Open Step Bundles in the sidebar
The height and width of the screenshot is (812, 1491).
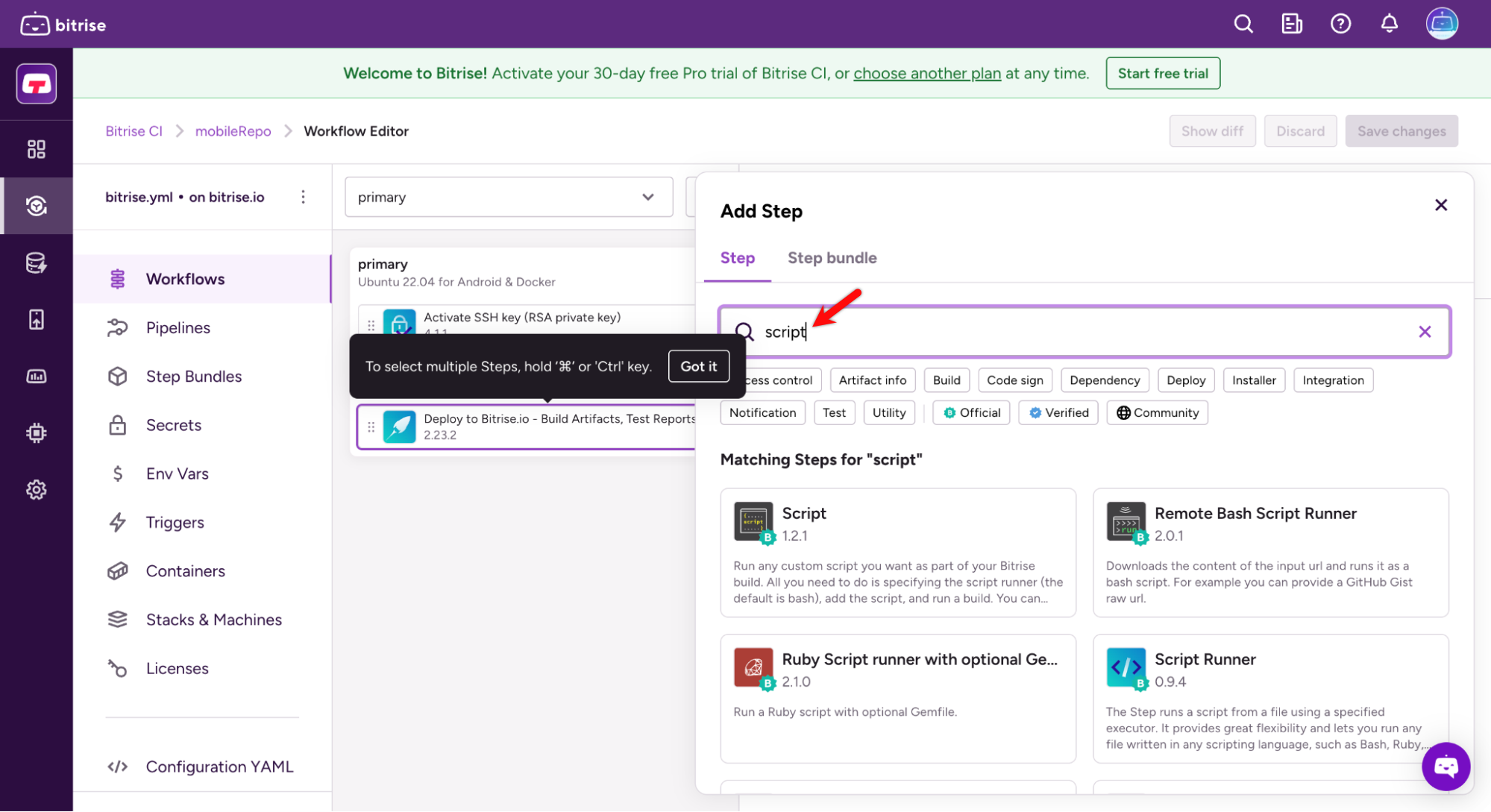(202, 377)
